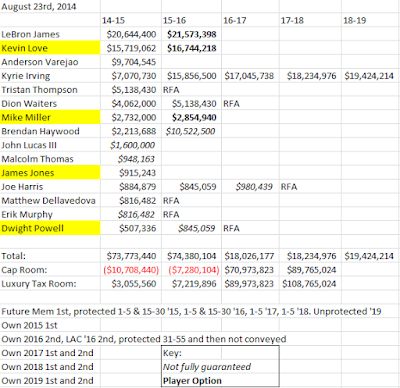Select the red ($10,708,440) cap room cell

point(131,270)
